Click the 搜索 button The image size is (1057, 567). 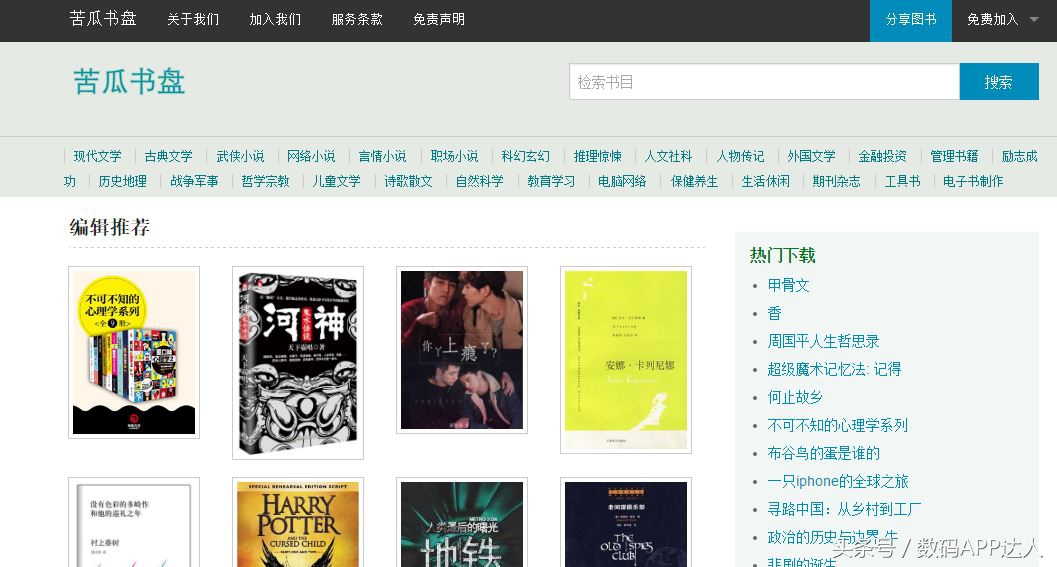999,82
